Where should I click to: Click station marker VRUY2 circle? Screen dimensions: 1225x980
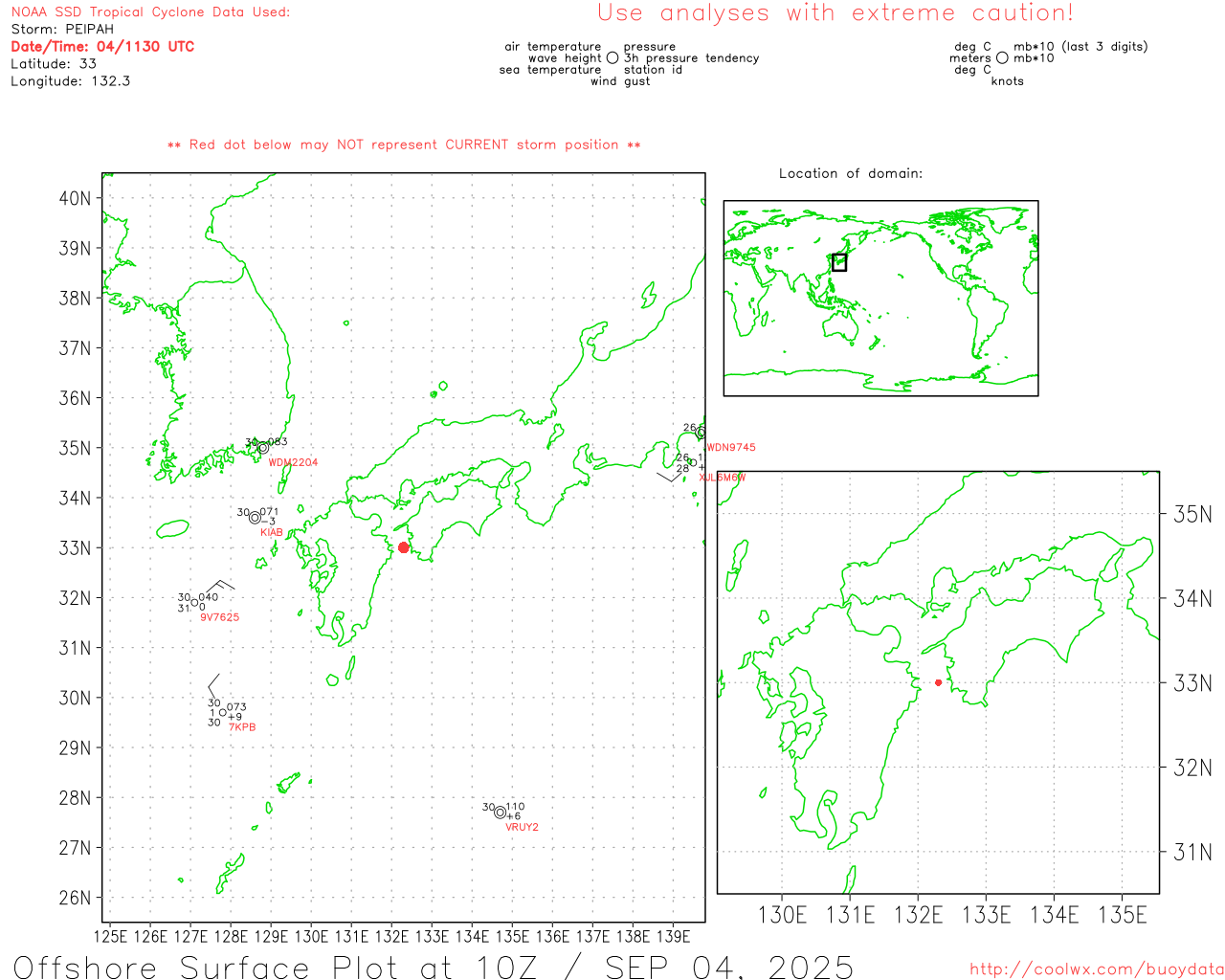(x=500, y=813)
